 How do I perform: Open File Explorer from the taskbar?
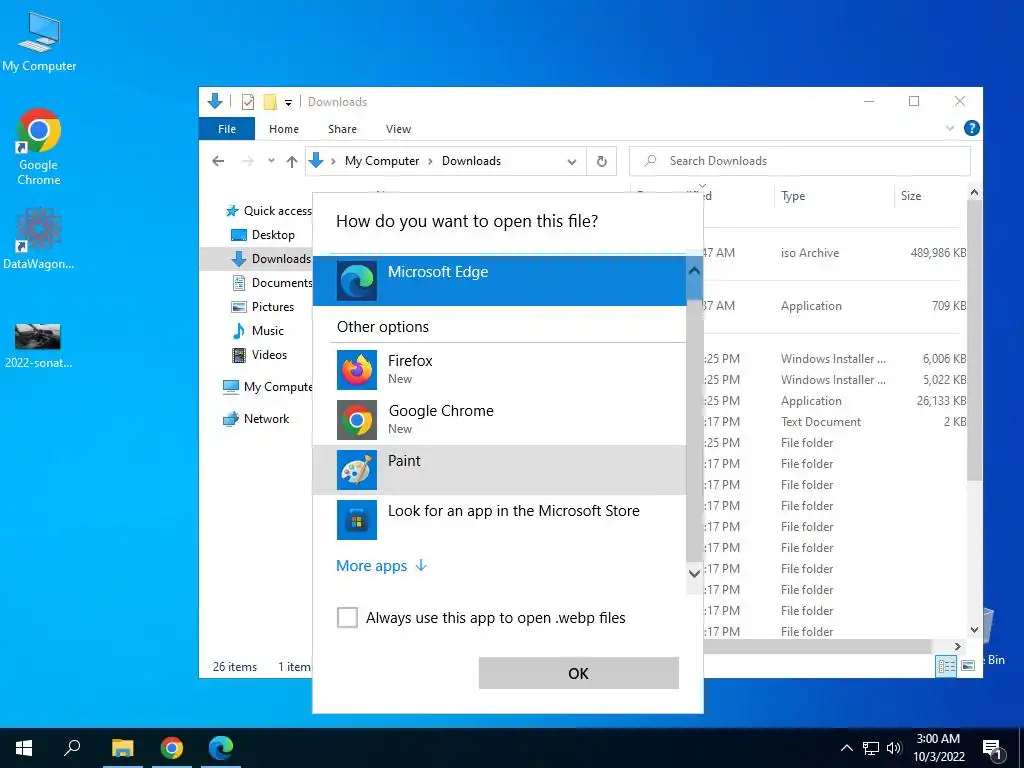tap(122, 748)
